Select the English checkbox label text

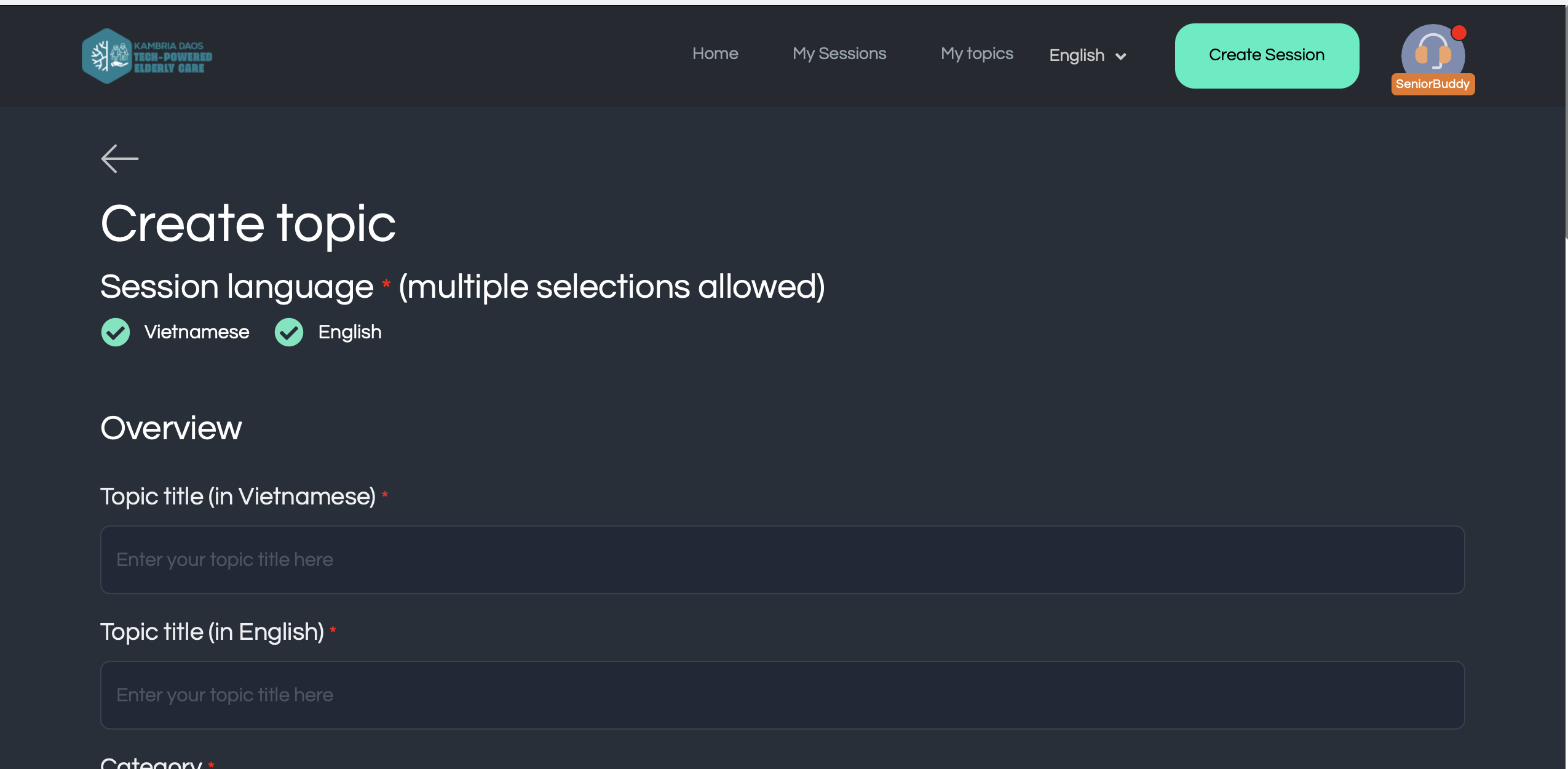click(350, 332)
